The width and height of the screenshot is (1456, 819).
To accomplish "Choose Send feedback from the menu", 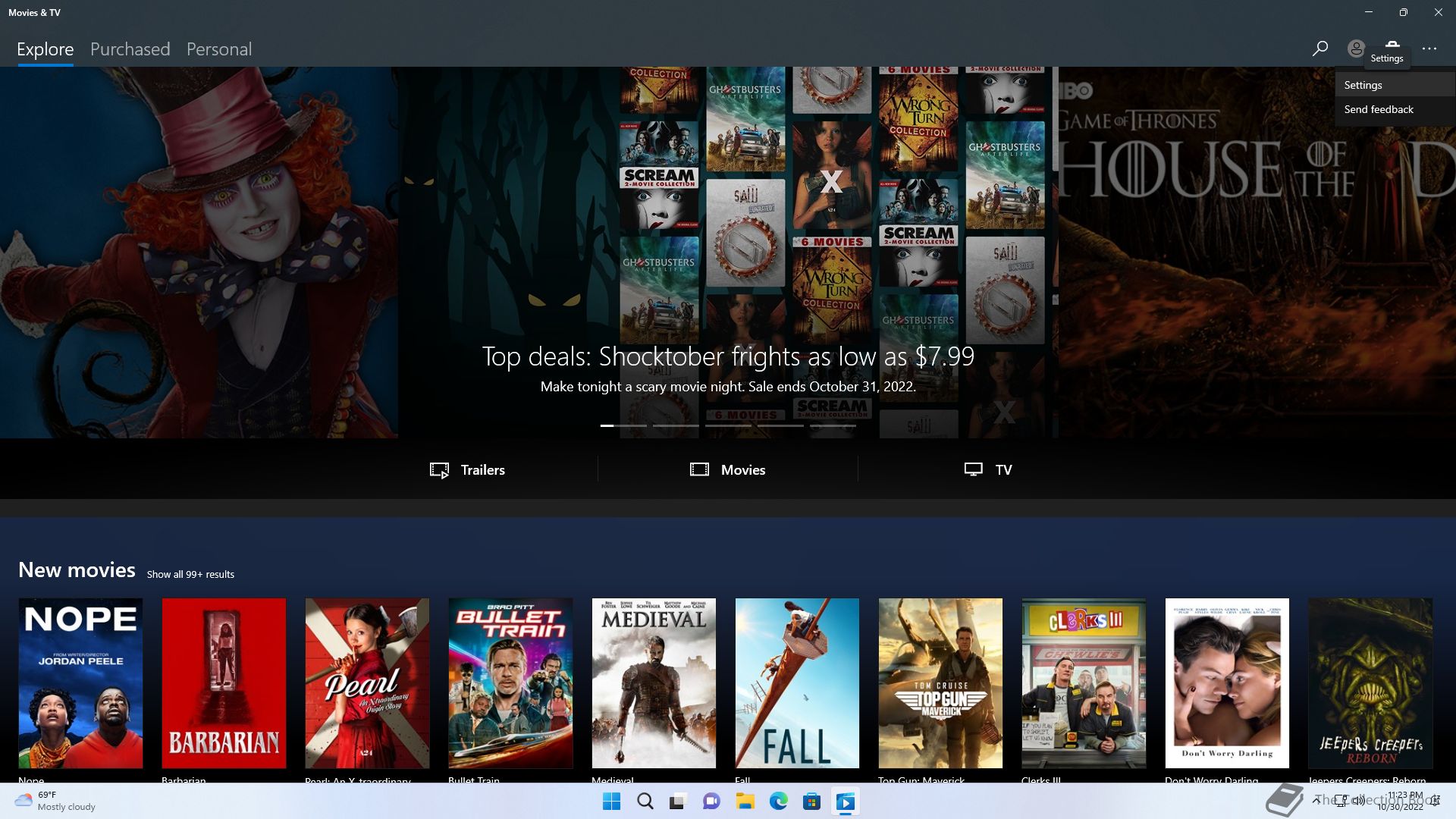I will 1378,109.
